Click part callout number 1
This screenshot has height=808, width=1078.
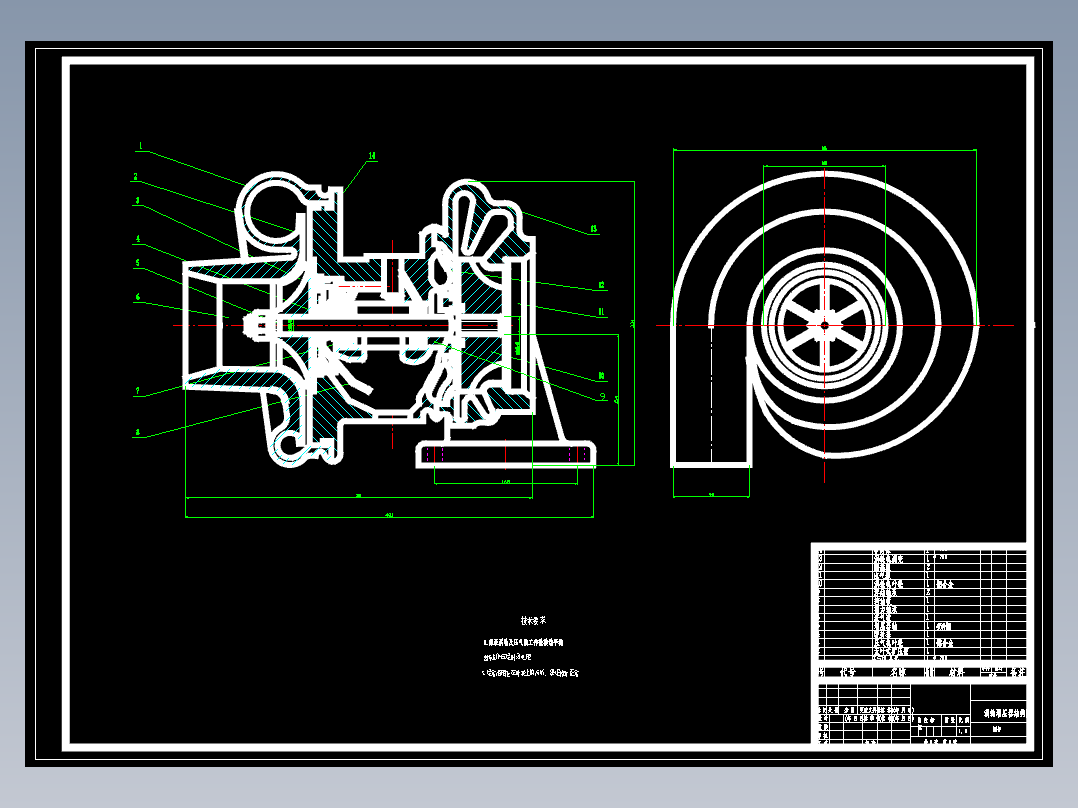click(140, 146)
